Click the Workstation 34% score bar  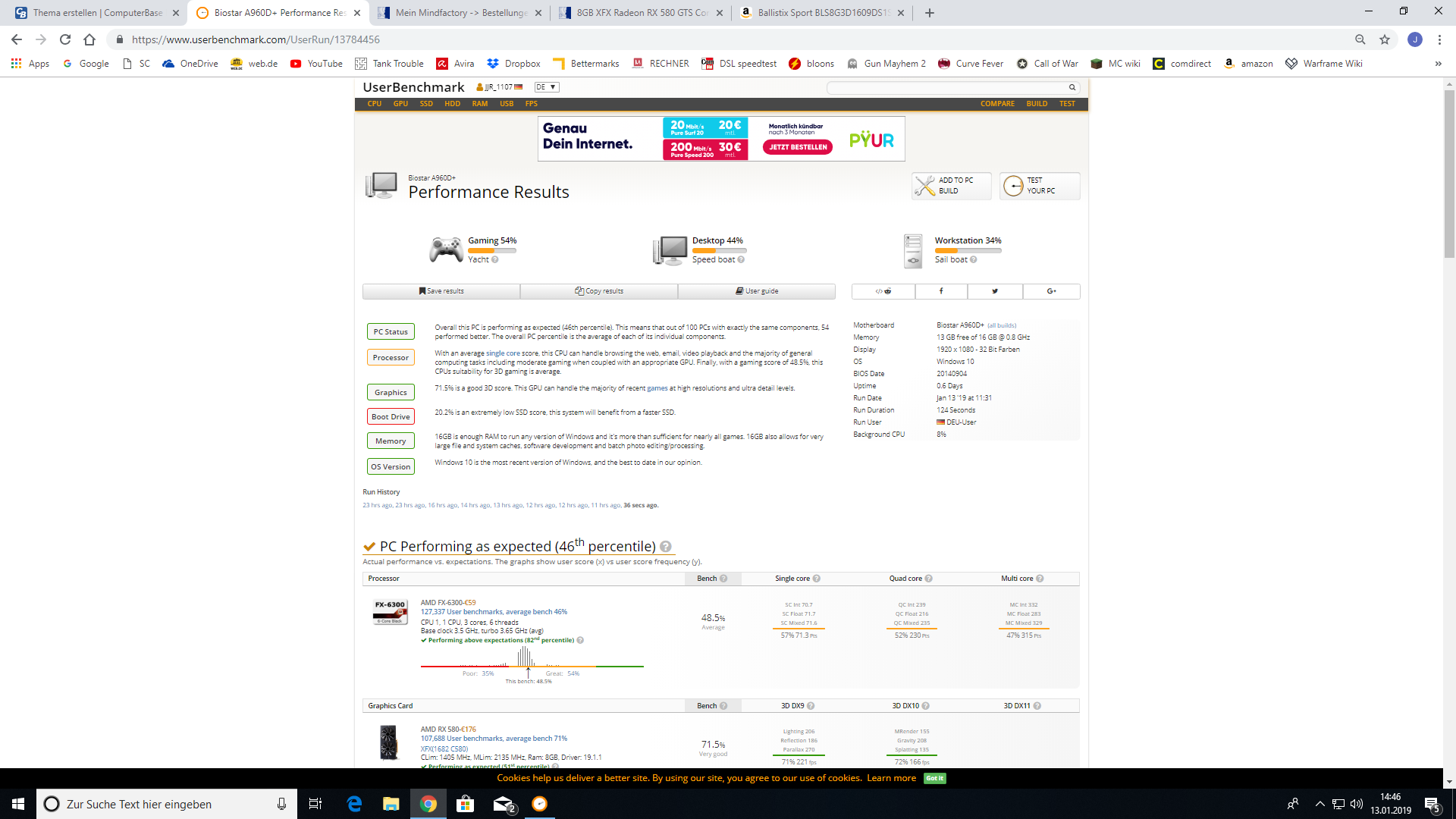point(968,250)
